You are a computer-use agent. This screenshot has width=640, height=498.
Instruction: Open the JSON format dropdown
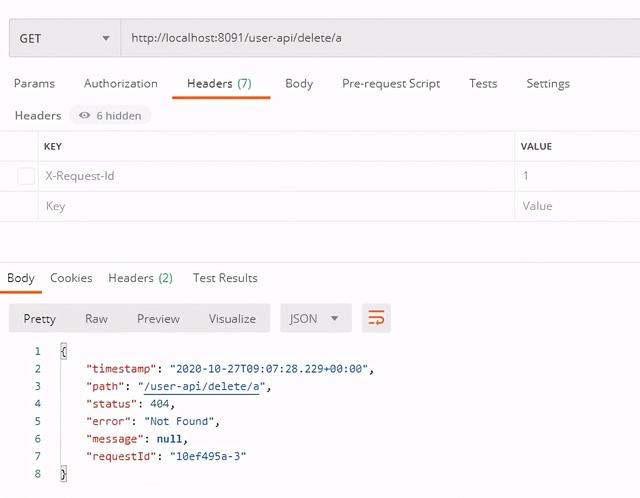tap(316, 318)
